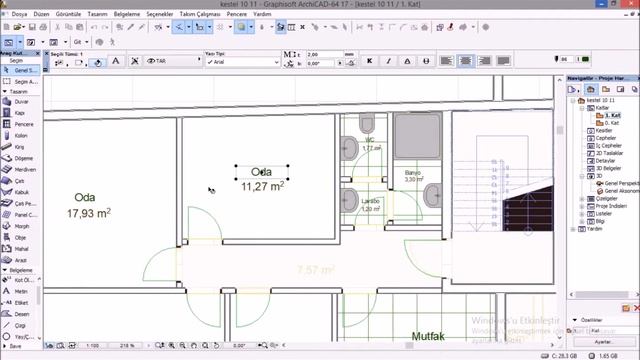The height and width of the screenshot is (360, 640).
Task: Collapse the 3D tree node in Navigator
Action: [x=582, y=176]
